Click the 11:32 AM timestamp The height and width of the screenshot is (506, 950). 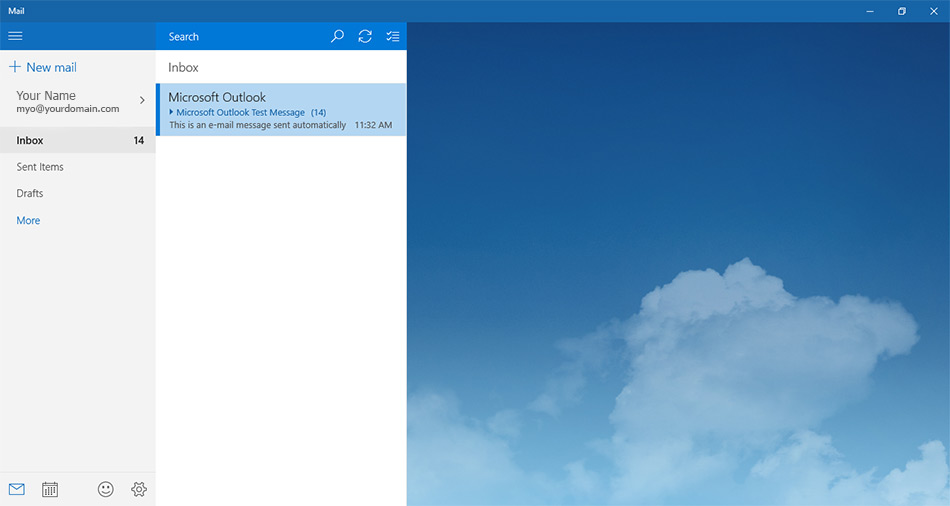(373, 125)
